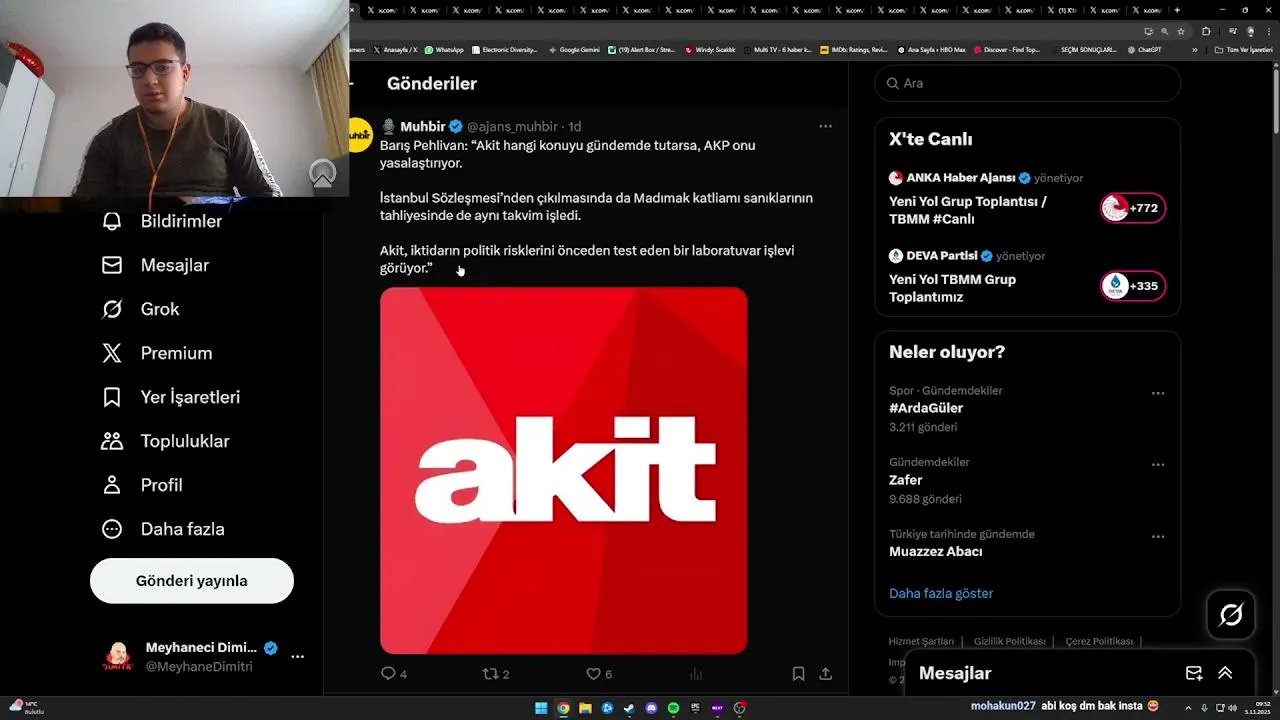Open Gizlilik Politikası footer link

(1009, 641)
